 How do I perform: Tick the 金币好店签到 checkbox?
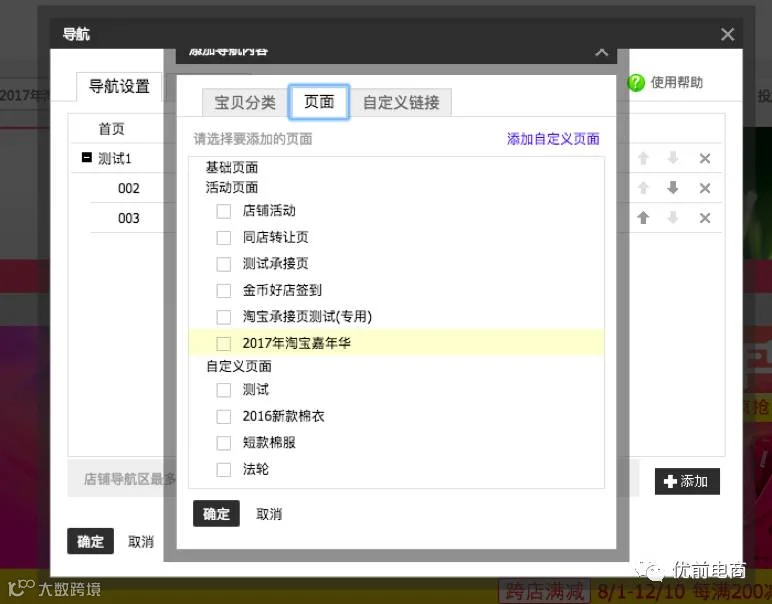[224, 290]
